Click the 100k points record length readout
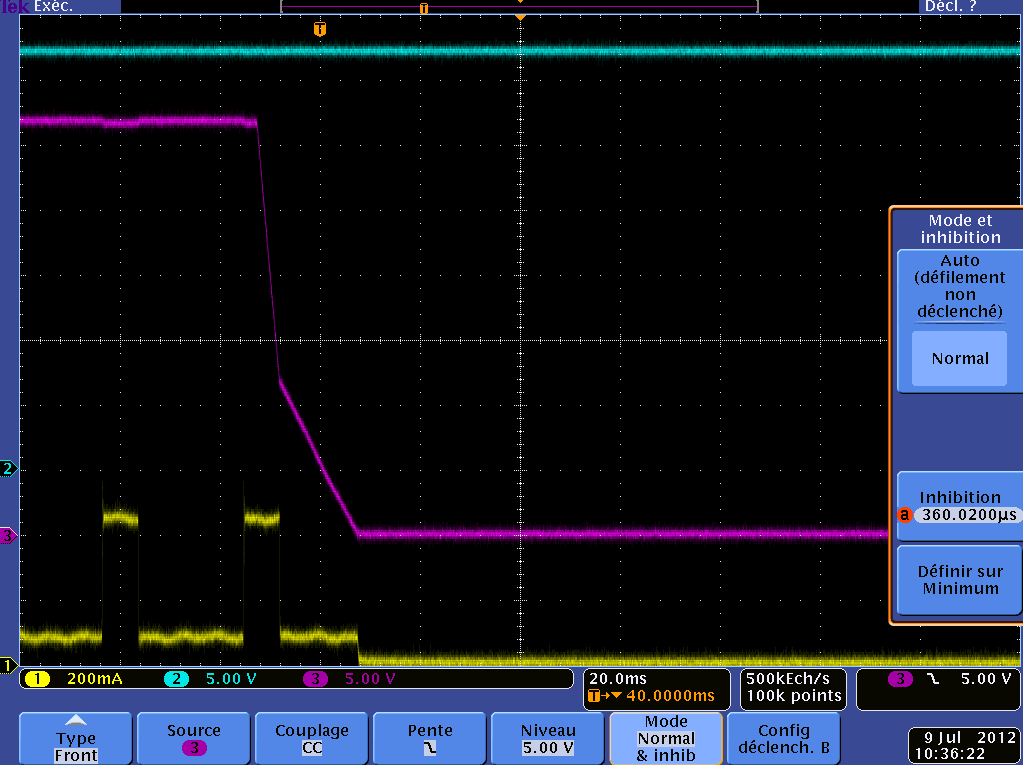The width and height of the screenshot is (1023, 765). 793,696
